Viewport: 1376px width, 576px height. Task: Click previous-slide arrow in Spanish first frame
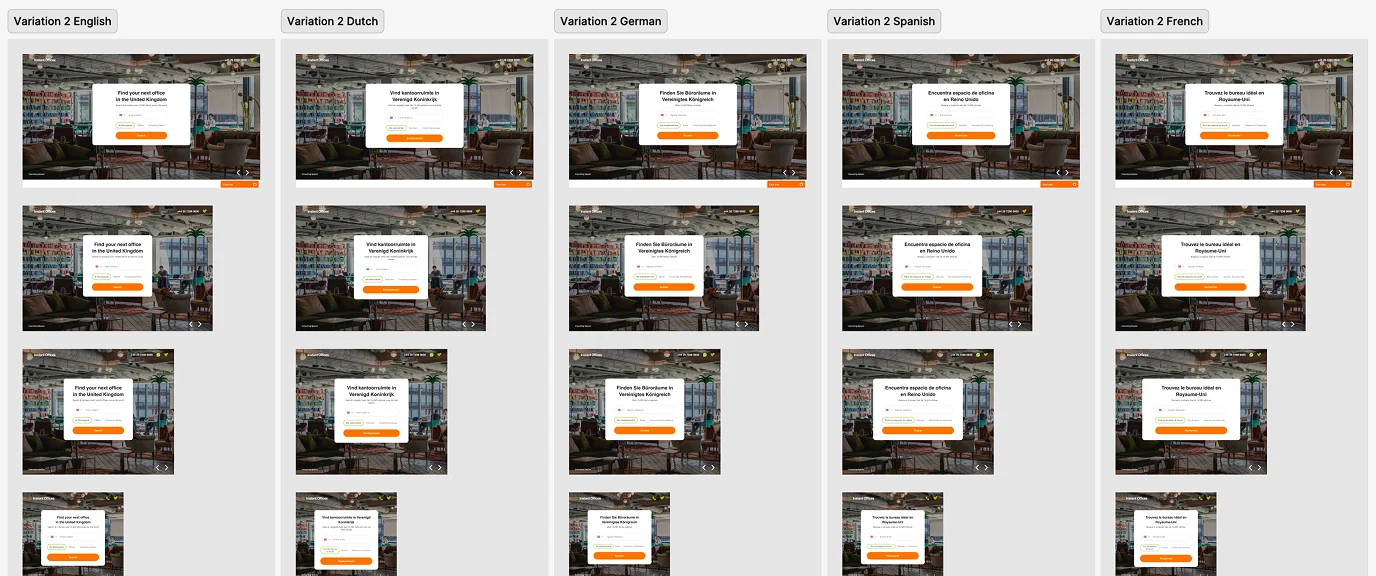coord(1058,173)
